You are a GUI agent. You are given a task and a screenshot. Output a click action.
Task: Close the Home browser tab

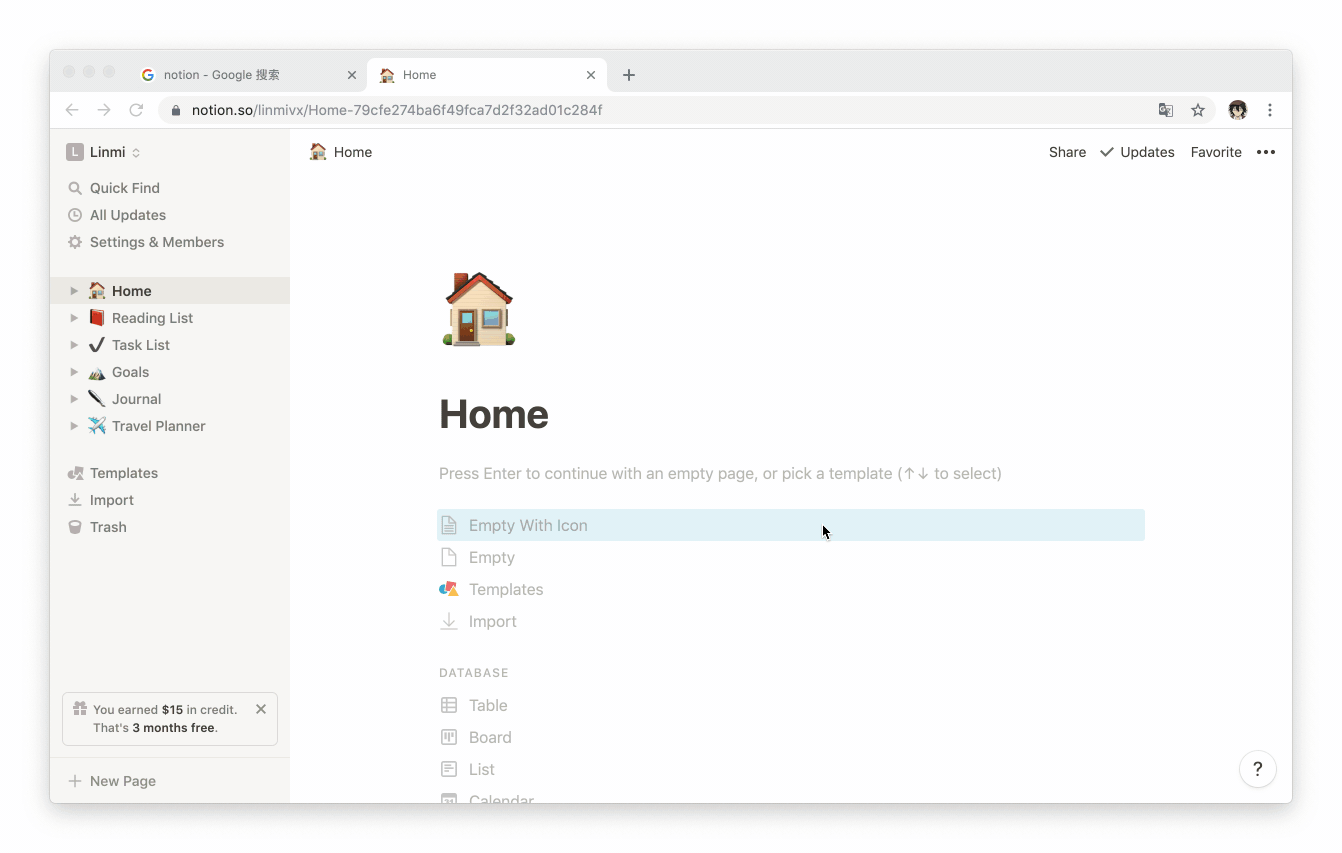[591, 75]
